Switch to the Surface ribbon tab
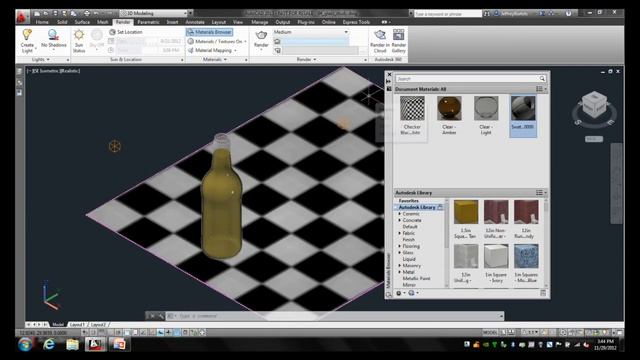The height and width of the screenshot is (360, 640). click(82, 22)
